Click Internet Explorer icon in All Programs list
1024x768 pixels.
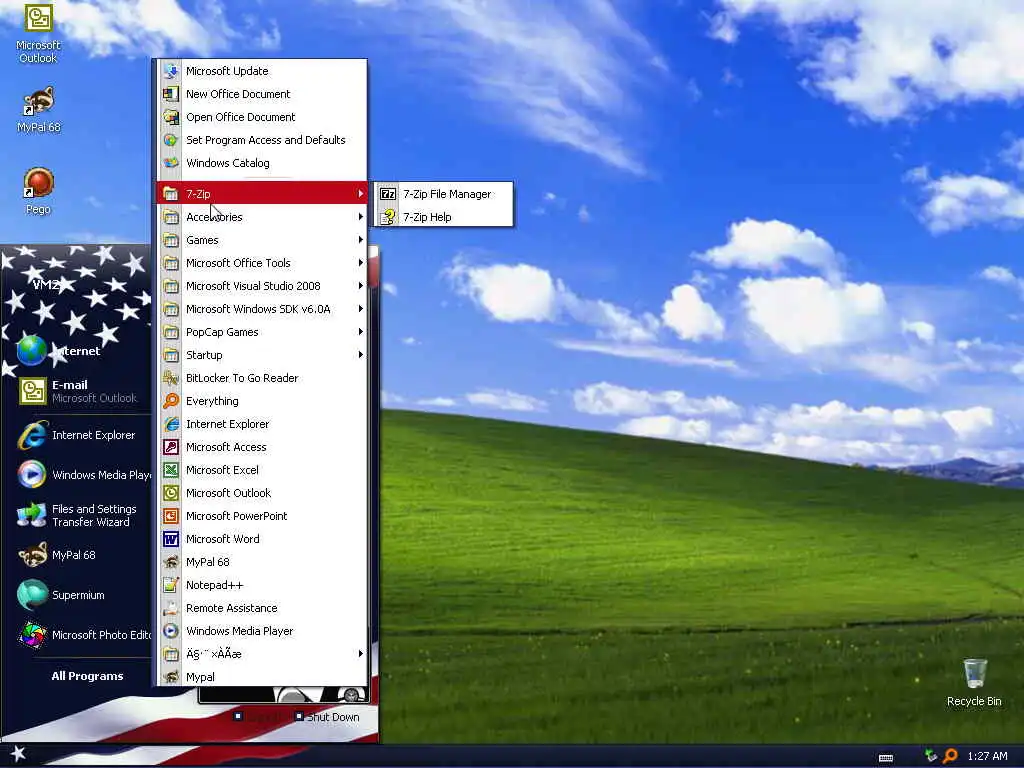pos(171,424)
